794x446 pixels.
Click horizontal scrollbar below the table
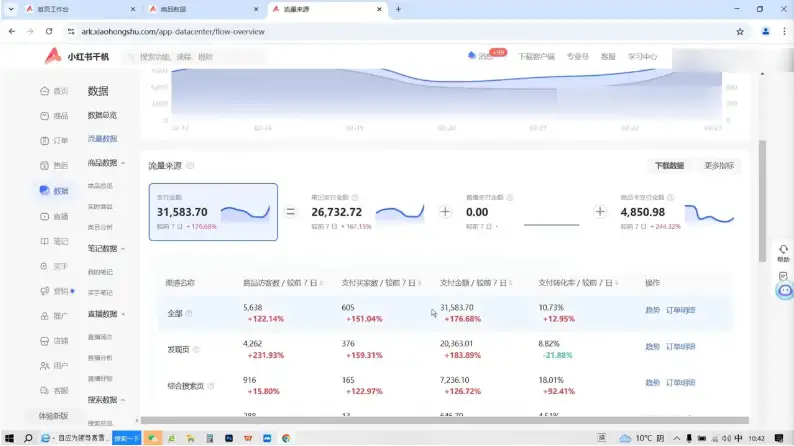pyautogui.click(x=445, y=420)
